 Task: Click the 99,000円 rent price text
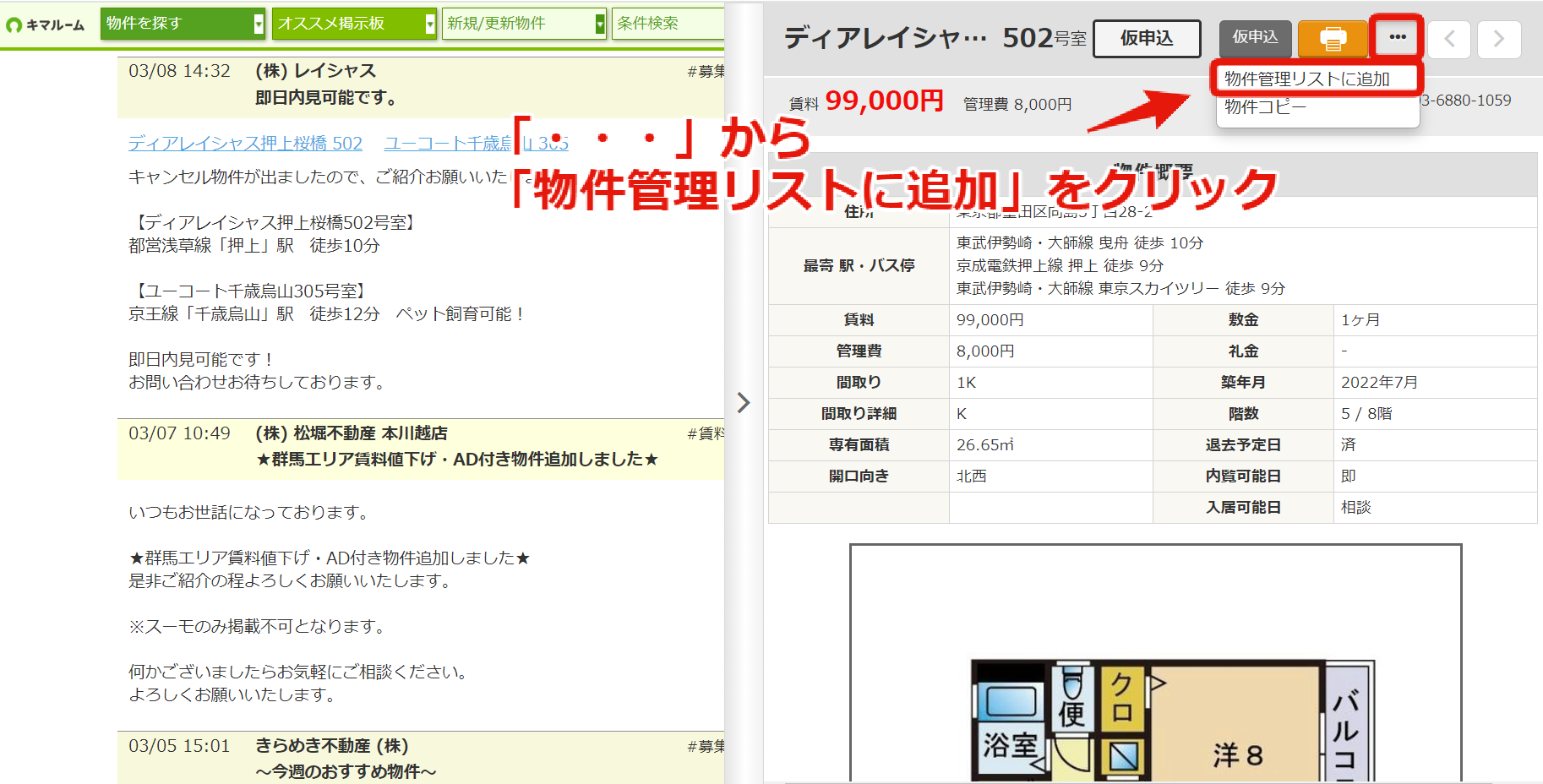(x=884, y=101)
